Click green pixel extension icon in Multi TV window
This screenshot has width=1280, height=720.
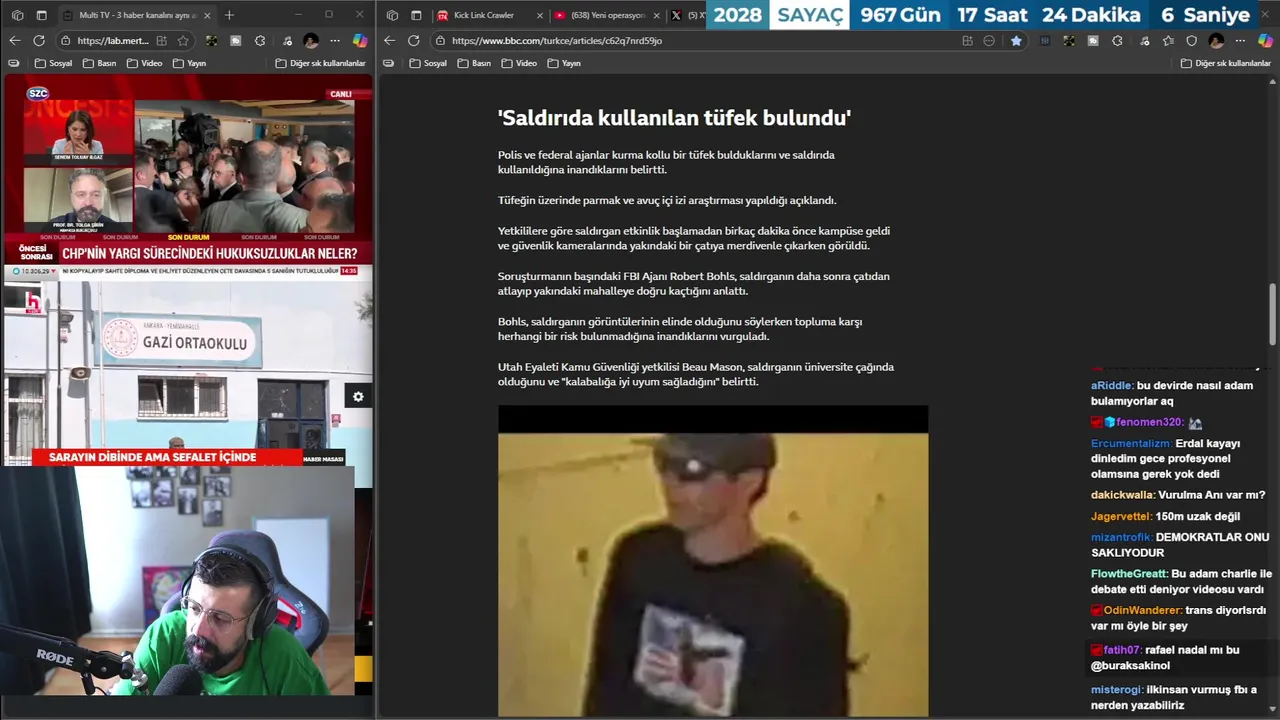[212, 40]
